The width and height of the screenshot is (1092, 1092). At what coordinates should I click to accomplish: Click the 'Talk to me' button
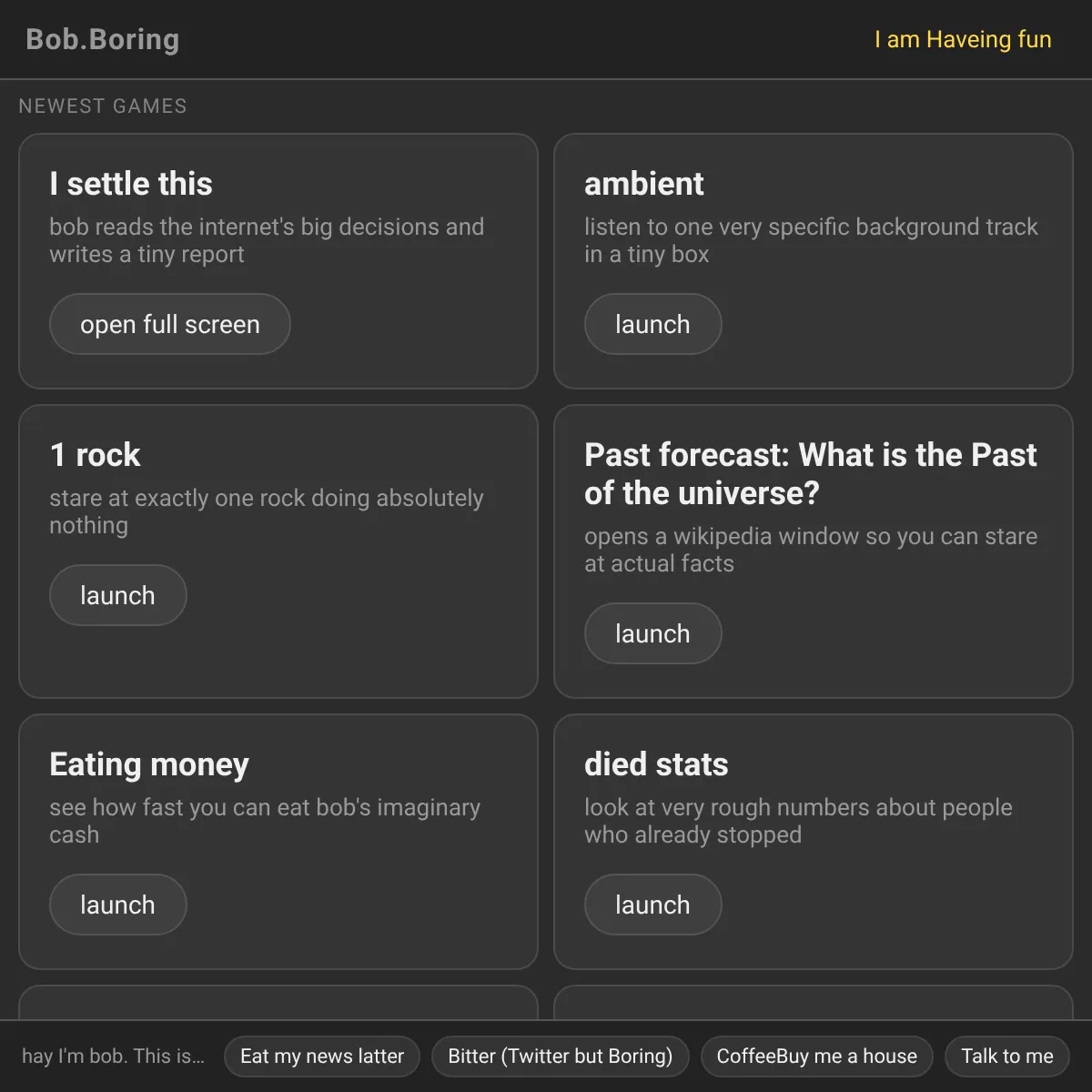pos(1007,1057)
